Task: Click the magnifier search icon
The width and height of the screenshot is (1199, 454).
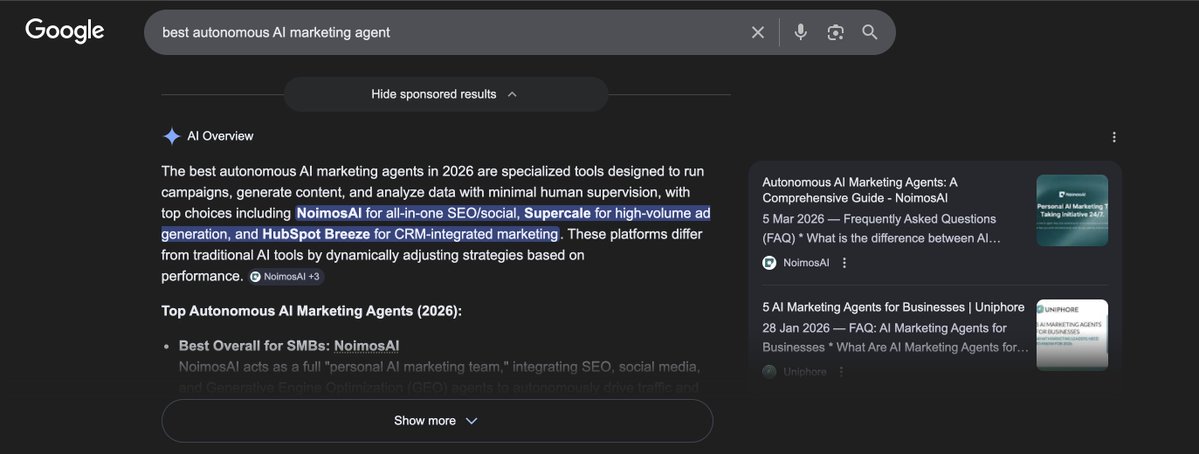Action: [x=870, y=32]
